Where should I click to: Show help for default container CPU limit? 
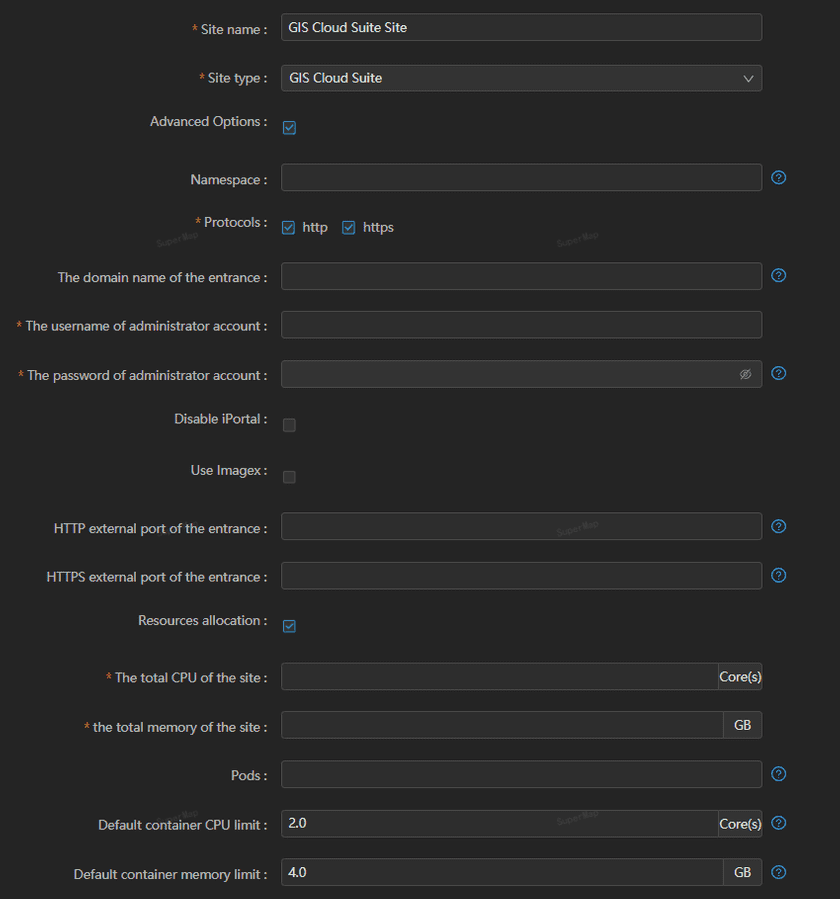tap(779, 823)
